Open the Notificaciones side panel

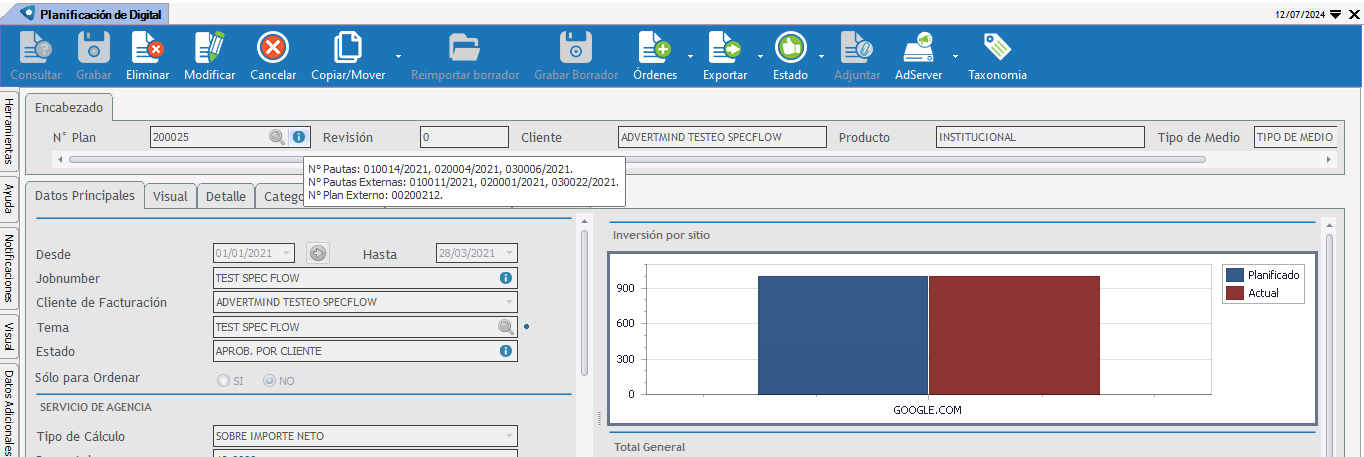click(8, 268)
